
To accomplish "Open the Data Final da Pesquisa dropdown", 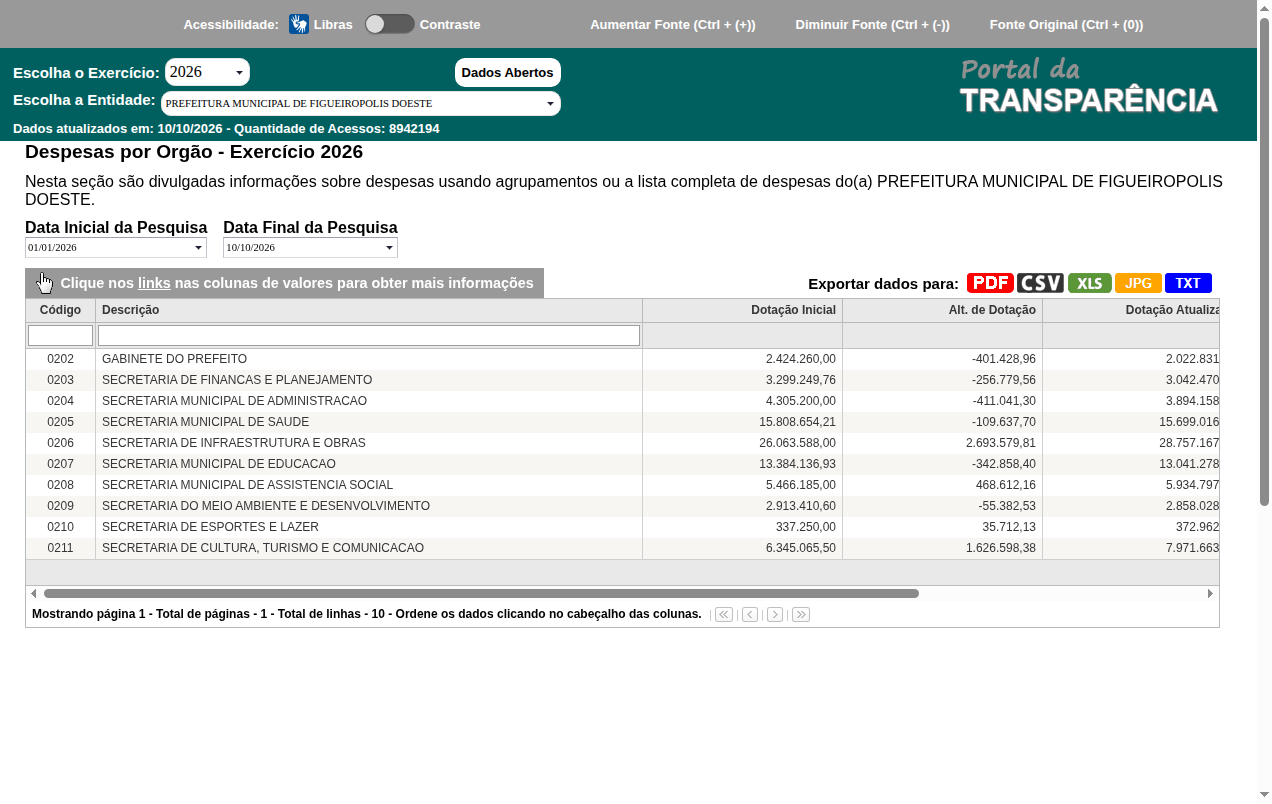I will click(310, 247).
